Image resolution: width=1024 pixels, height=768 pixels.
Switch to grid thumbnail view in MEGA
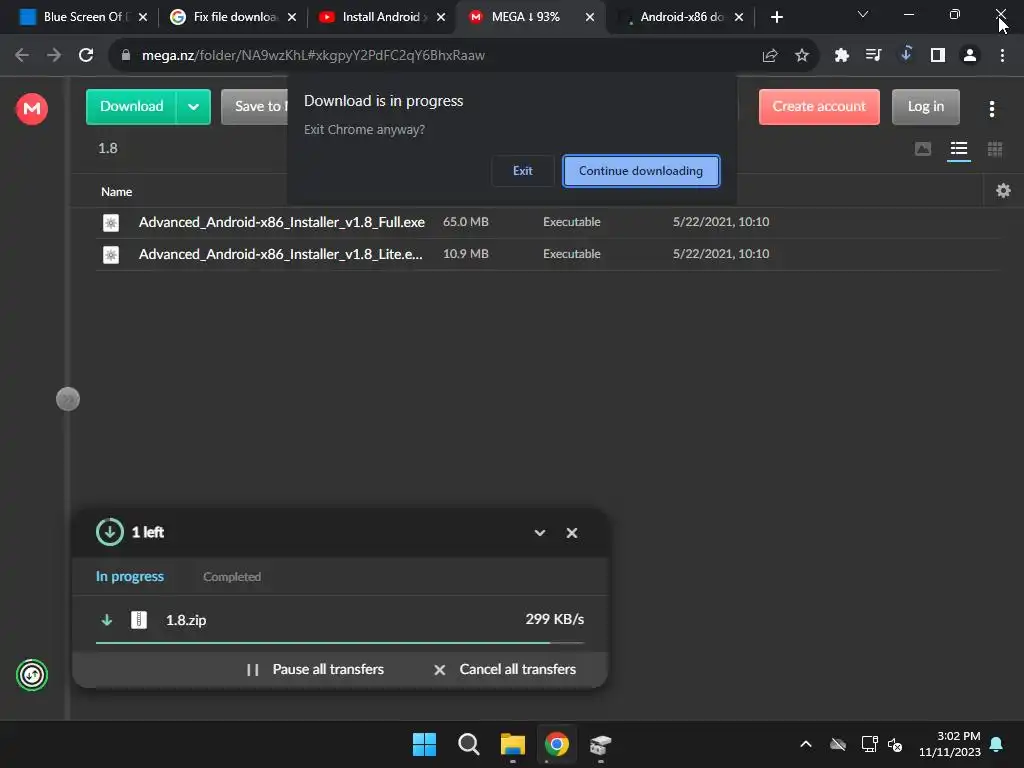tap(995, 150)
